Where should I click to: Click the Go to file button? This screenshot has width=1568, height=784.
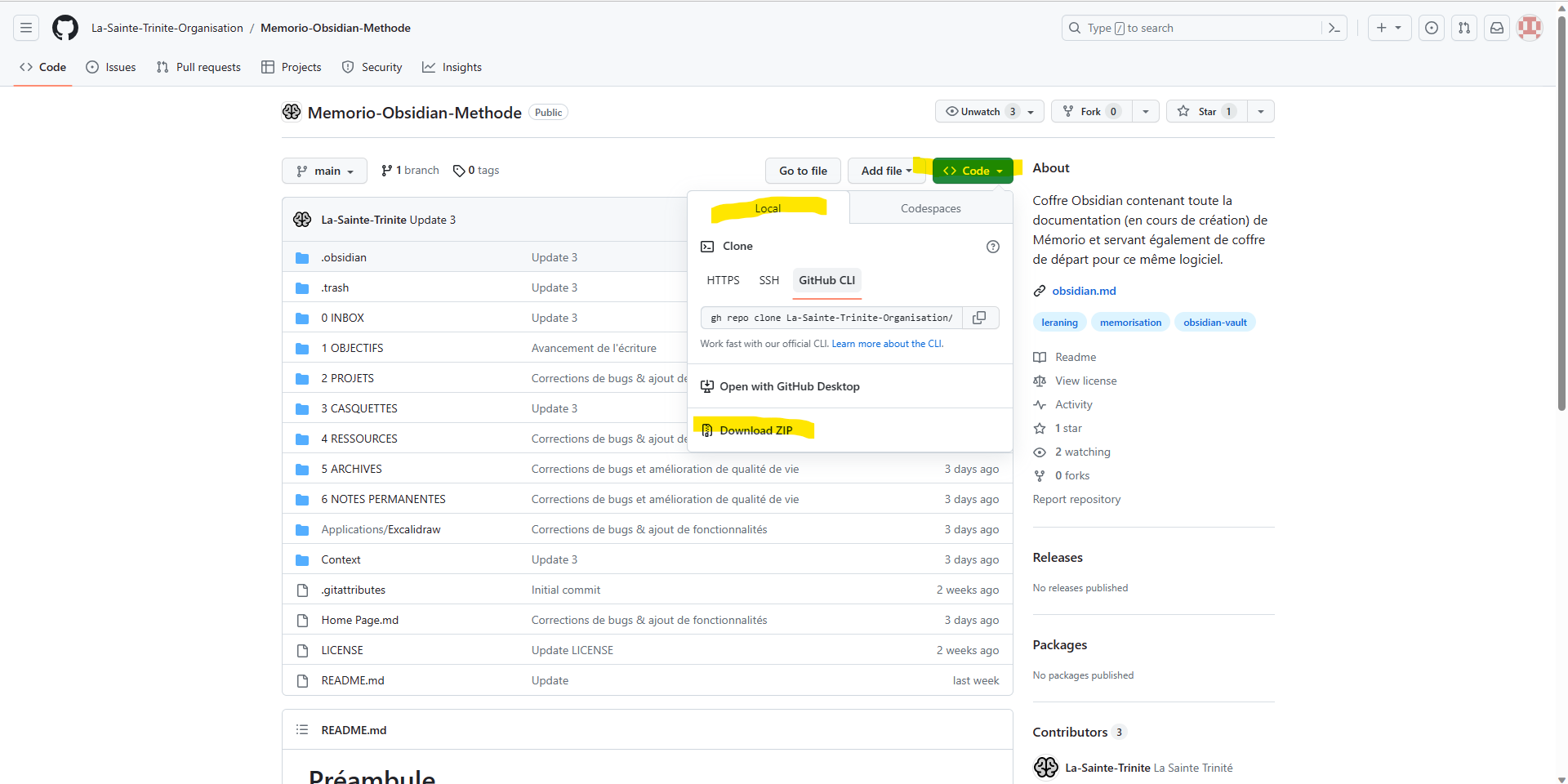coord(804,171)
